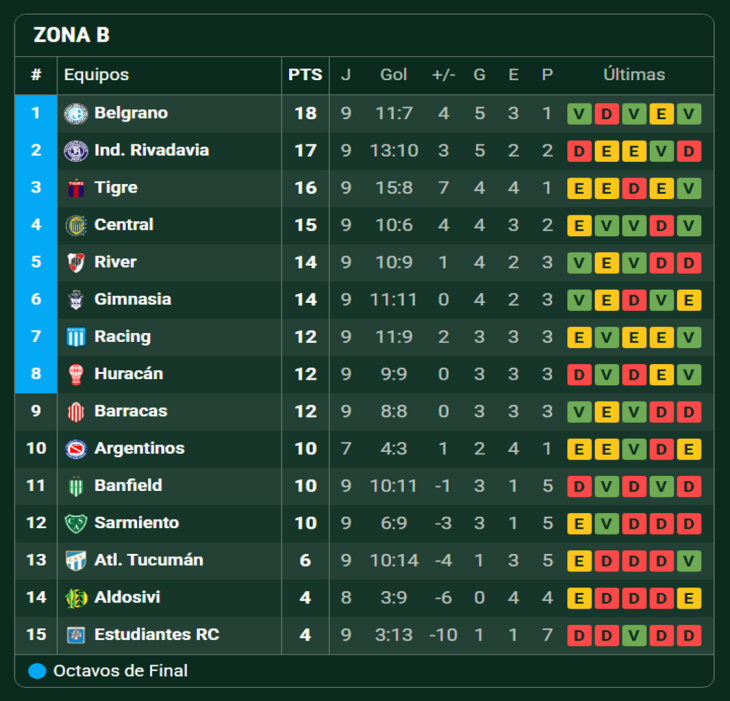Click the Ind. Rivadavia team crest
Image resolution: width=730 pixels, height=701 pixels.
[76, 151]
